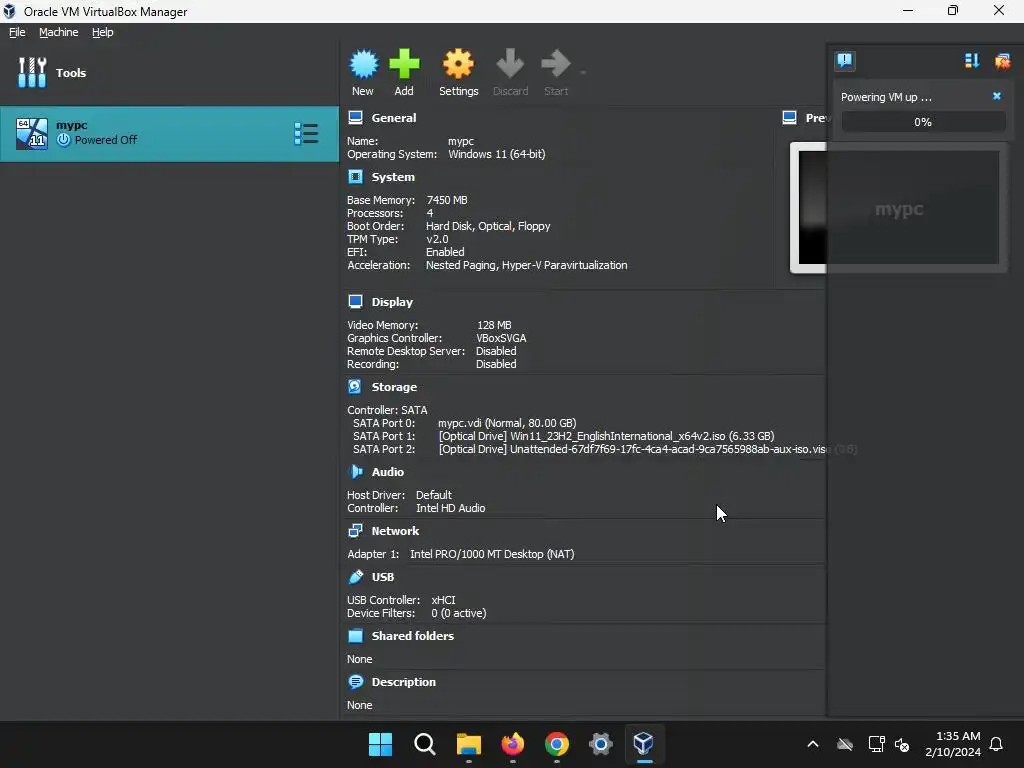Image resolution: width=1024 pixels, height=768 pixels.
Task: Click the clear all notifications icon
Action: [x=1002, y=61]
